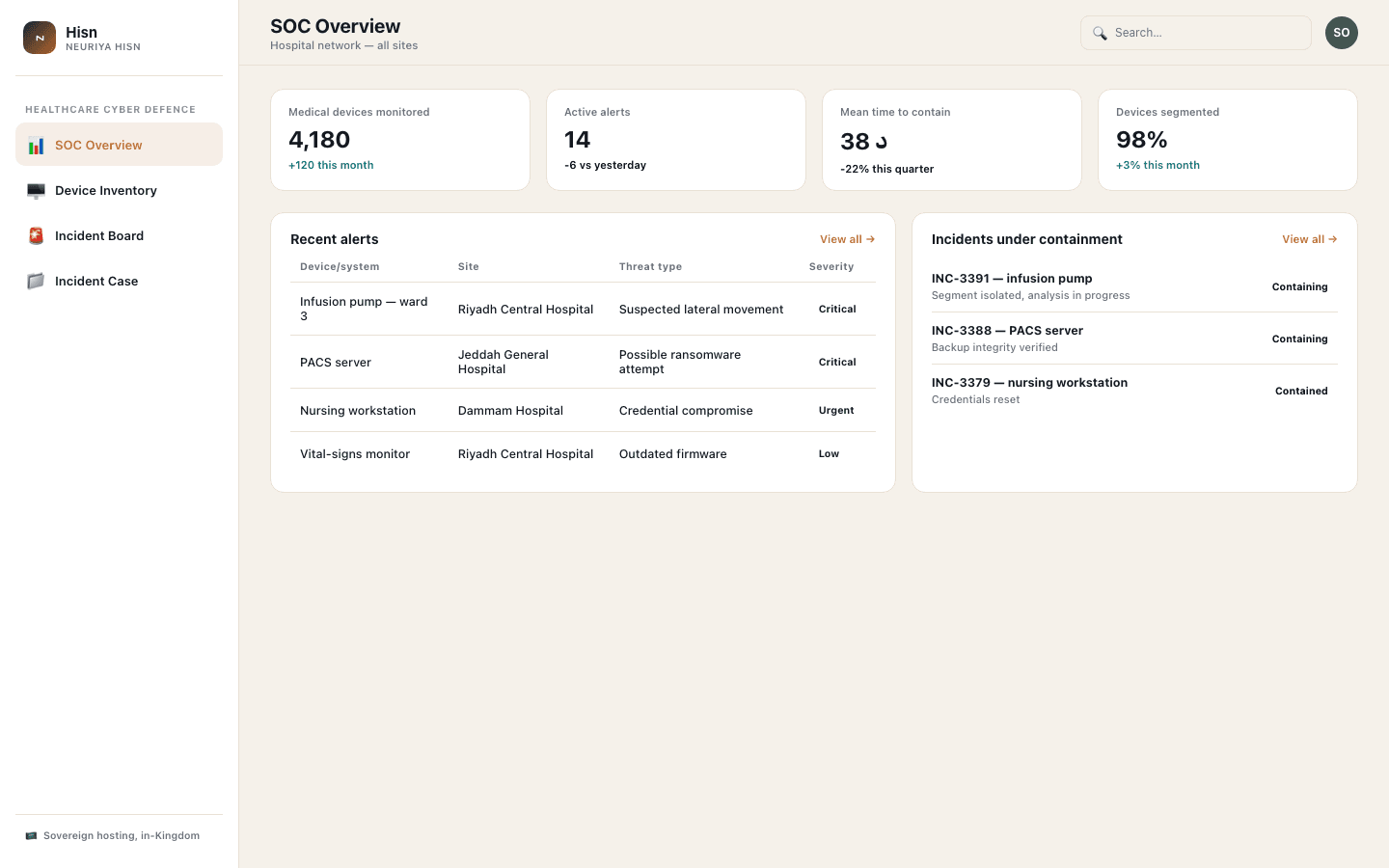The height and width of the screenshot is (868, 1389).
Task: Click the Incident Case folder icon
Action: pos(36,282)
